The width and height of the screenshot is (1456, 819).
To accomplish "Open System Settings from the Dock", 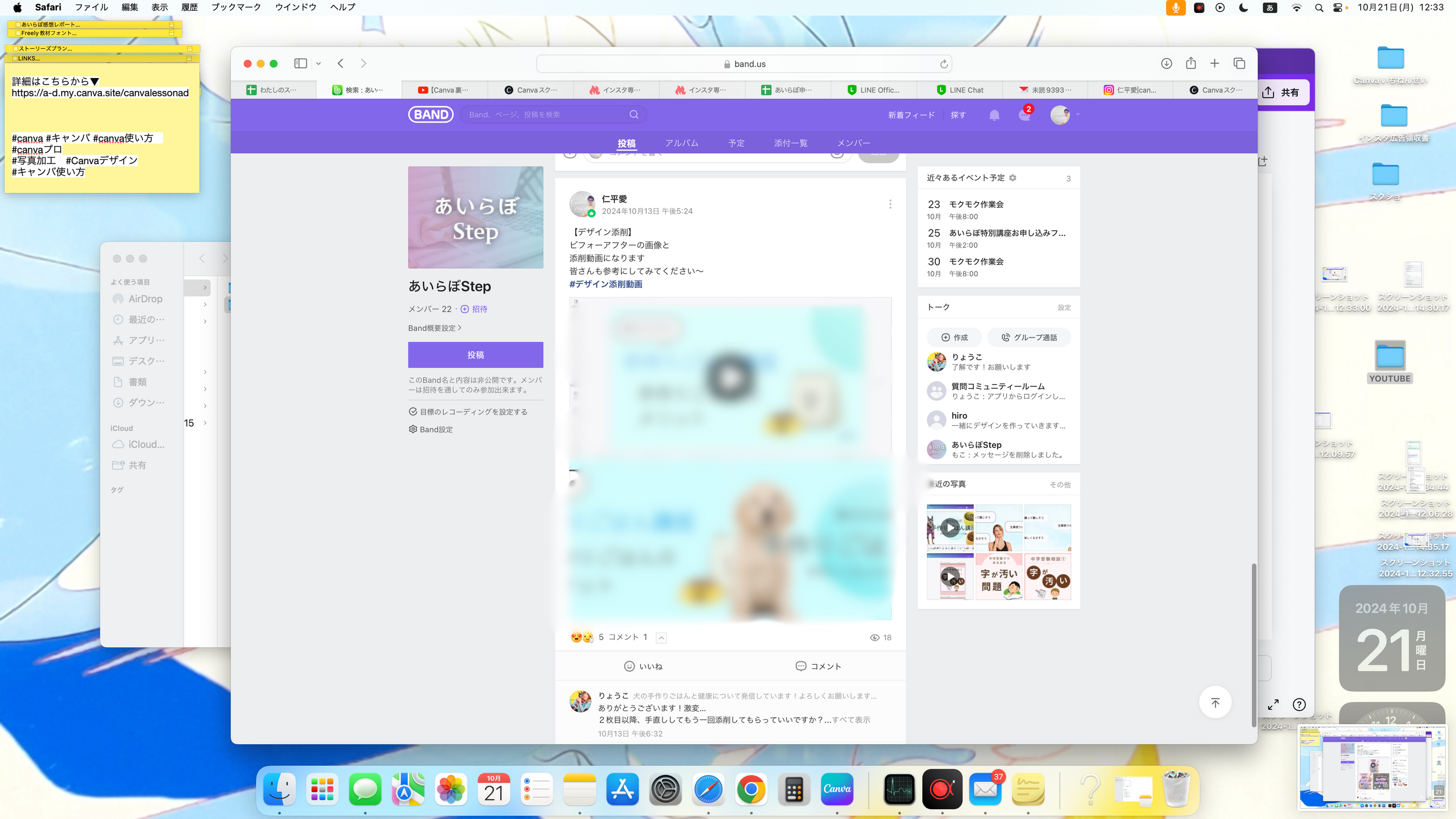I will [665, 789].
